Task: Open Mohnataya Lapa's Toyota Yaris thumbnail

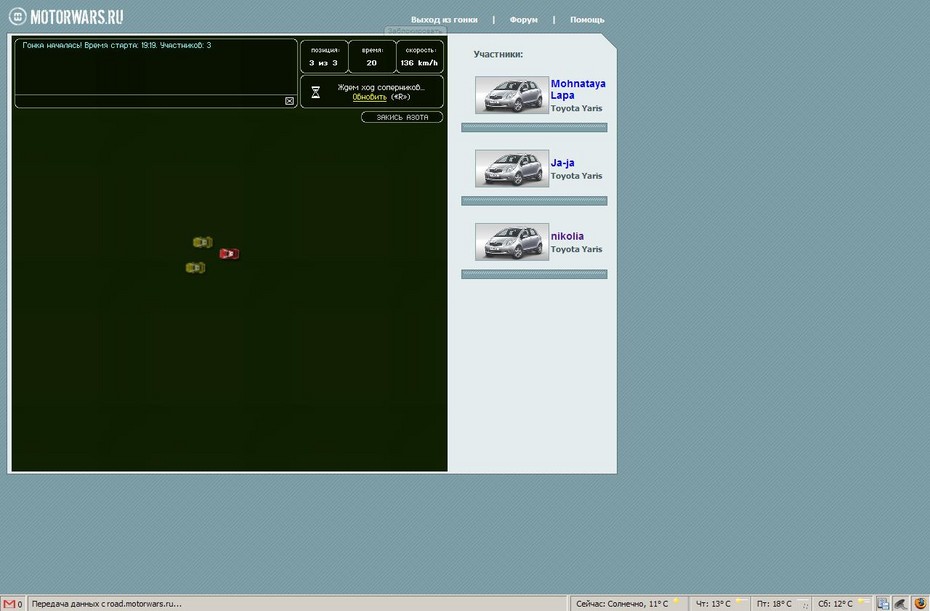Action: pyautogui.click(x=512, y=95)
